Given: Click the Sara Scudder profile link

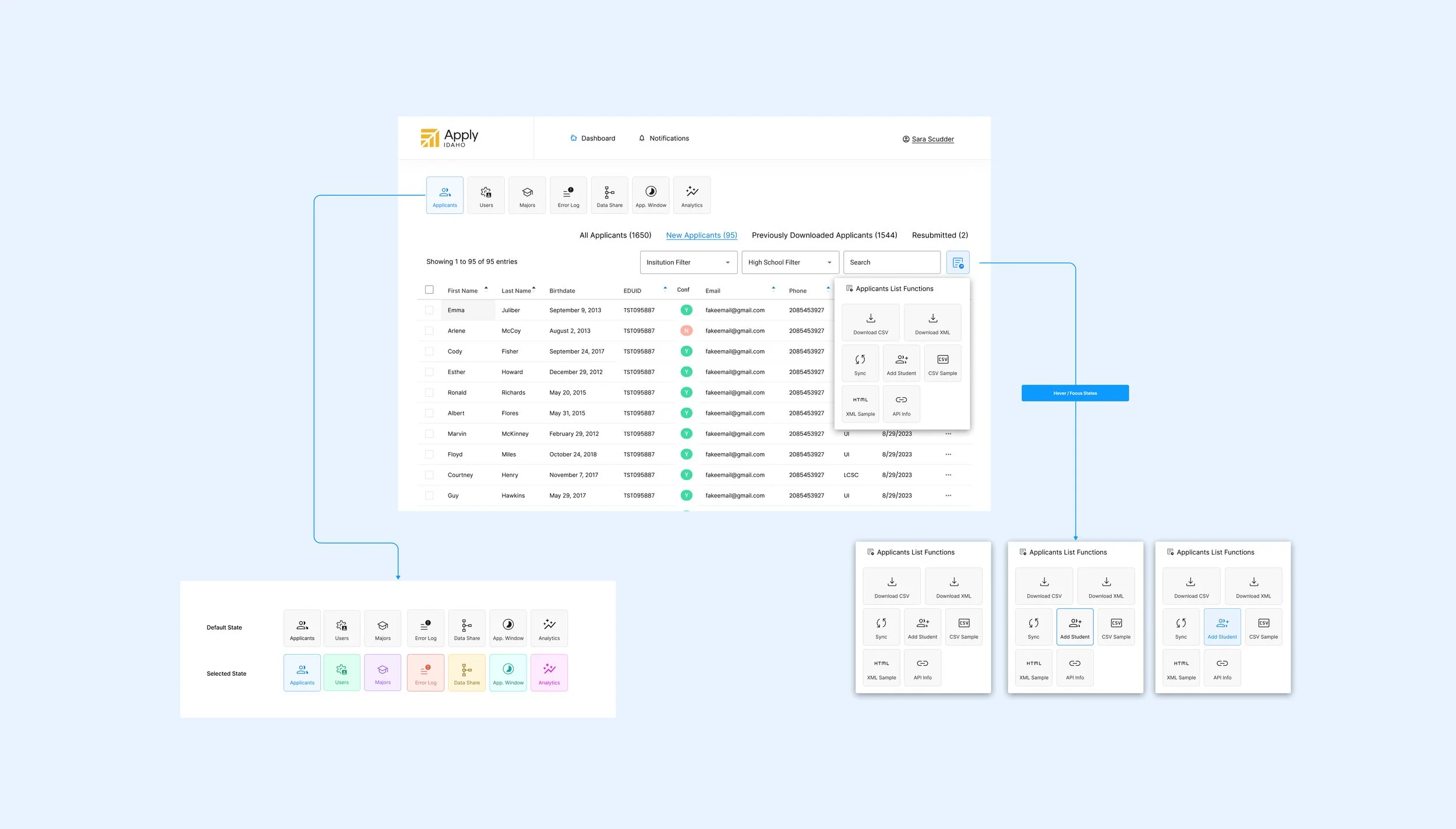Looking at the screenshot, I should pos(932,139).
